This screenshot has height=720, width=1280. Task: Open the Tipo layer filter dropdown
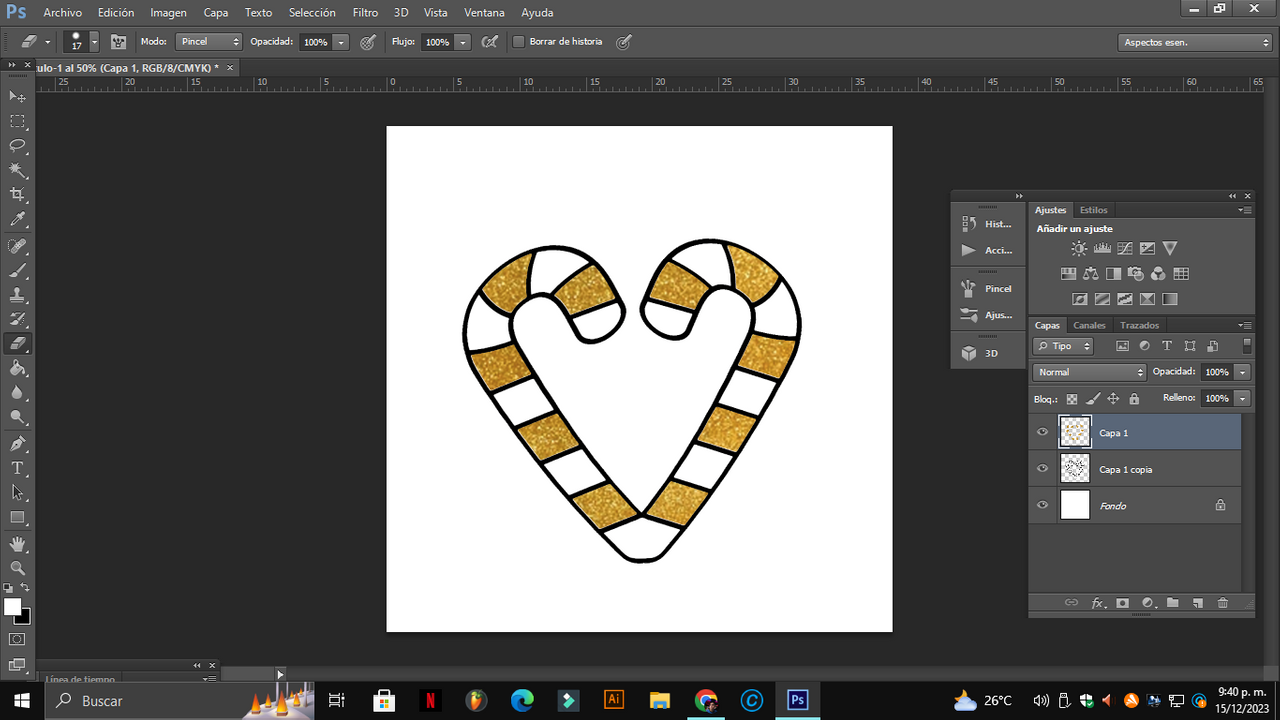pos(1063,346)
